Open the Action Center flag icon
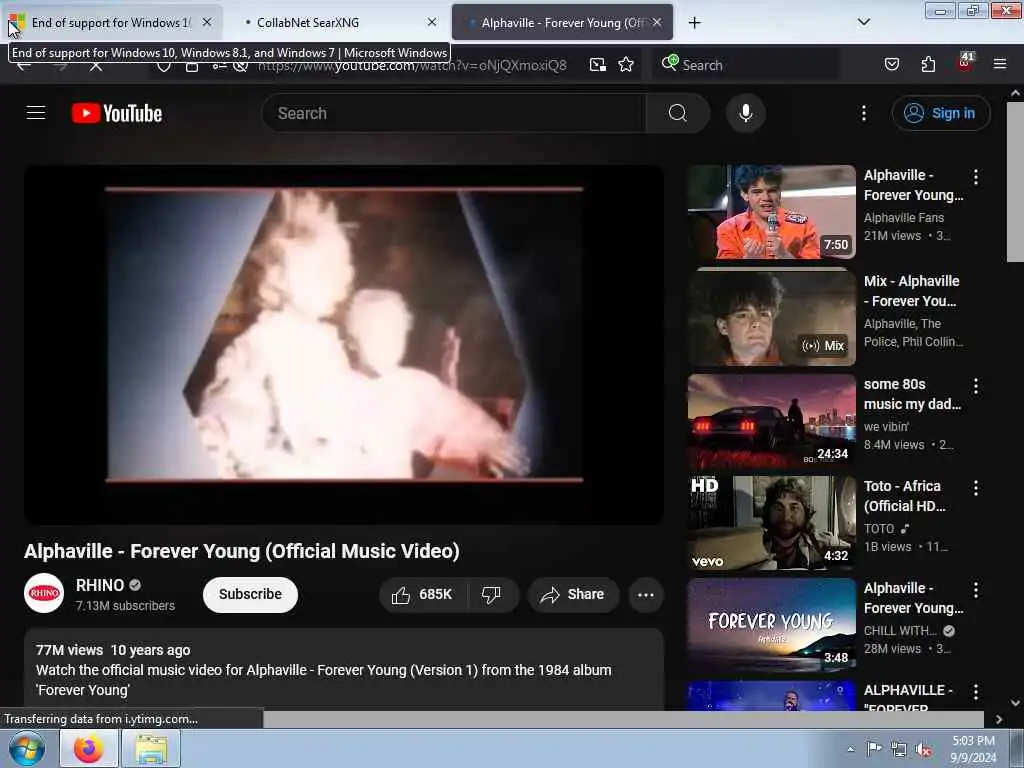The height and width of the screenshot is (768, 1024). 874,749
